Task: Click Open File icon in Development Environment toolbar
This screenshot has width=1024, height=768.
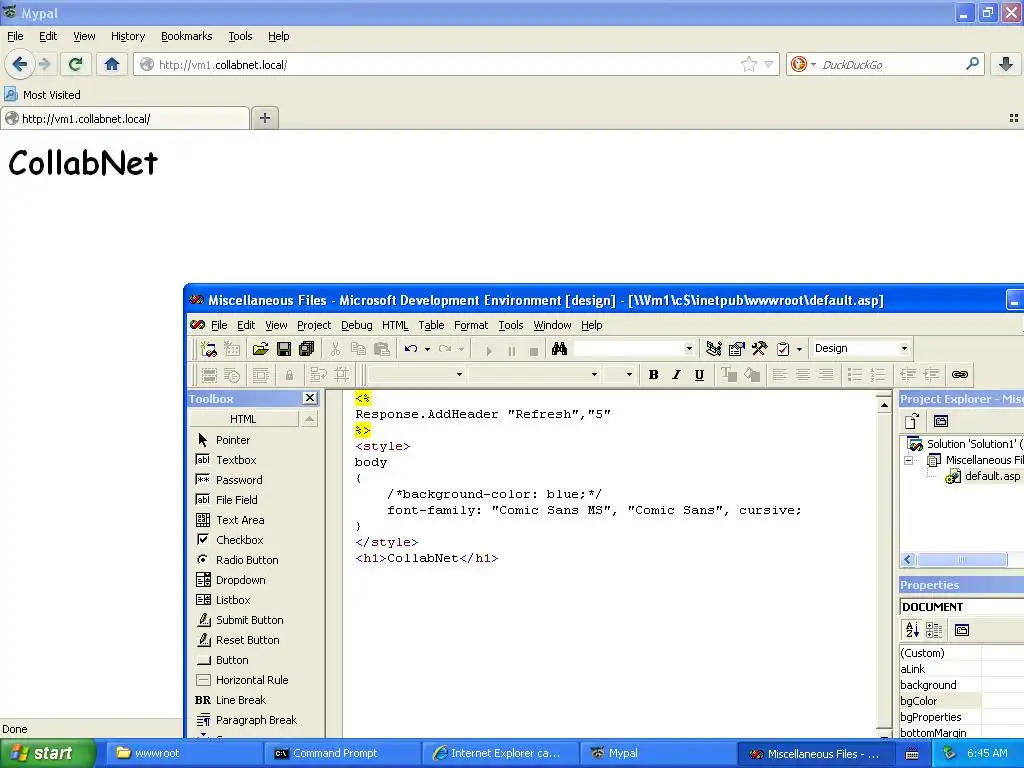Action: pyautogui.click(x=261, y=349)
